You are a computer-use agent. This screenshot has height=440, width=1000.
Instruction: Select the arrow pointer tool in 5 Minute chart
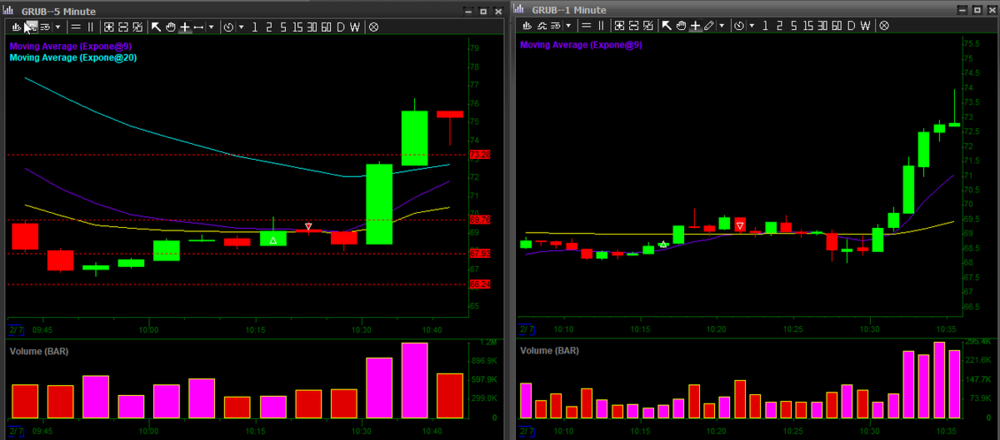click(x=156, y=27)
